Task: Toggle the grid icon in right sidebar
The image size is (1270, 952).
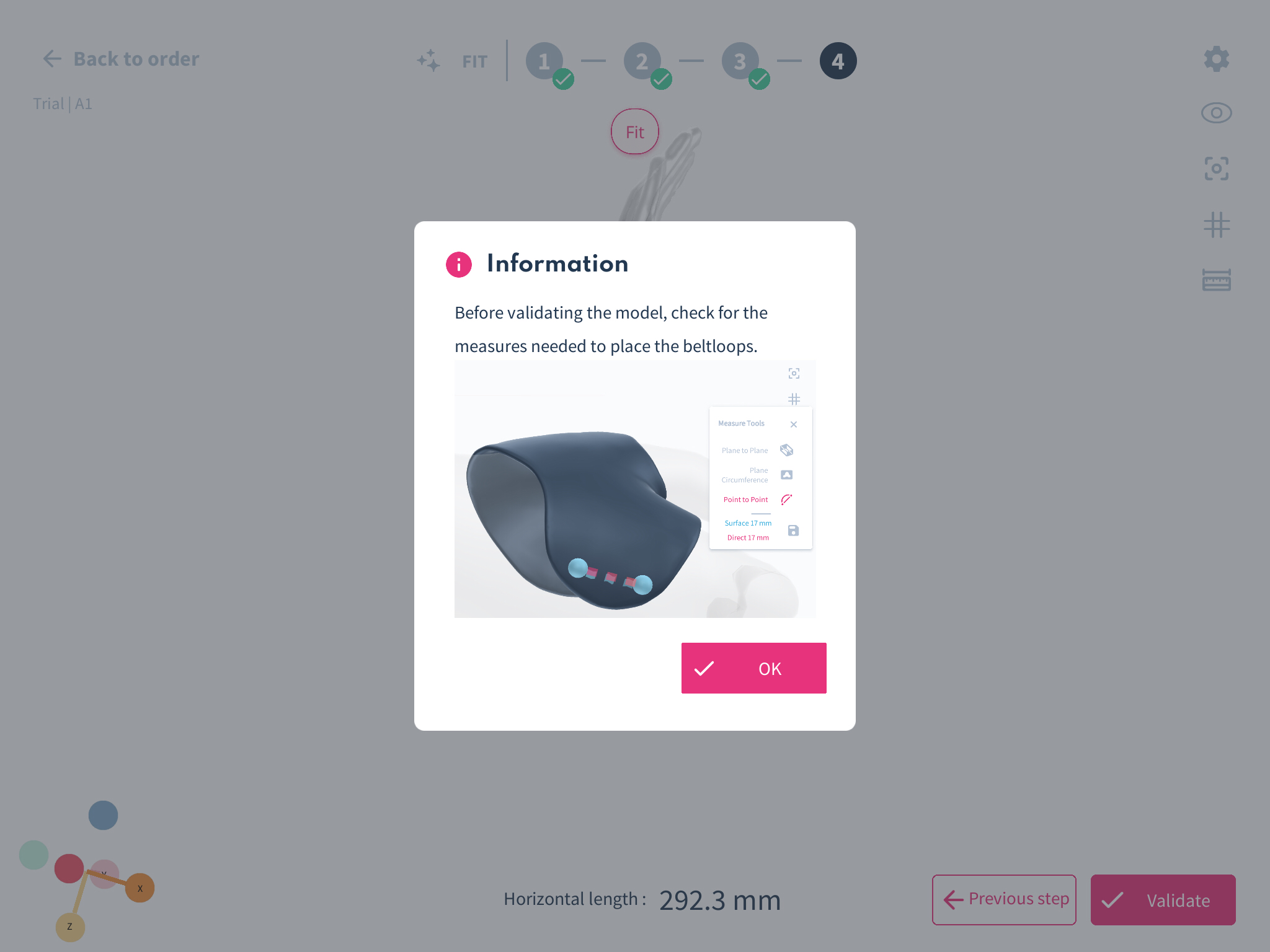Action: tap(1216, 225)
